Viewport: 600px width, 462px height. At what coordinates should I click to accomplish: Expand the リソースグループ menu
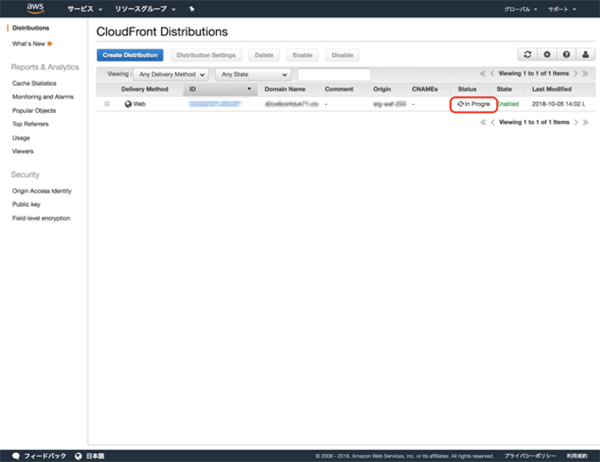point(145,9)
